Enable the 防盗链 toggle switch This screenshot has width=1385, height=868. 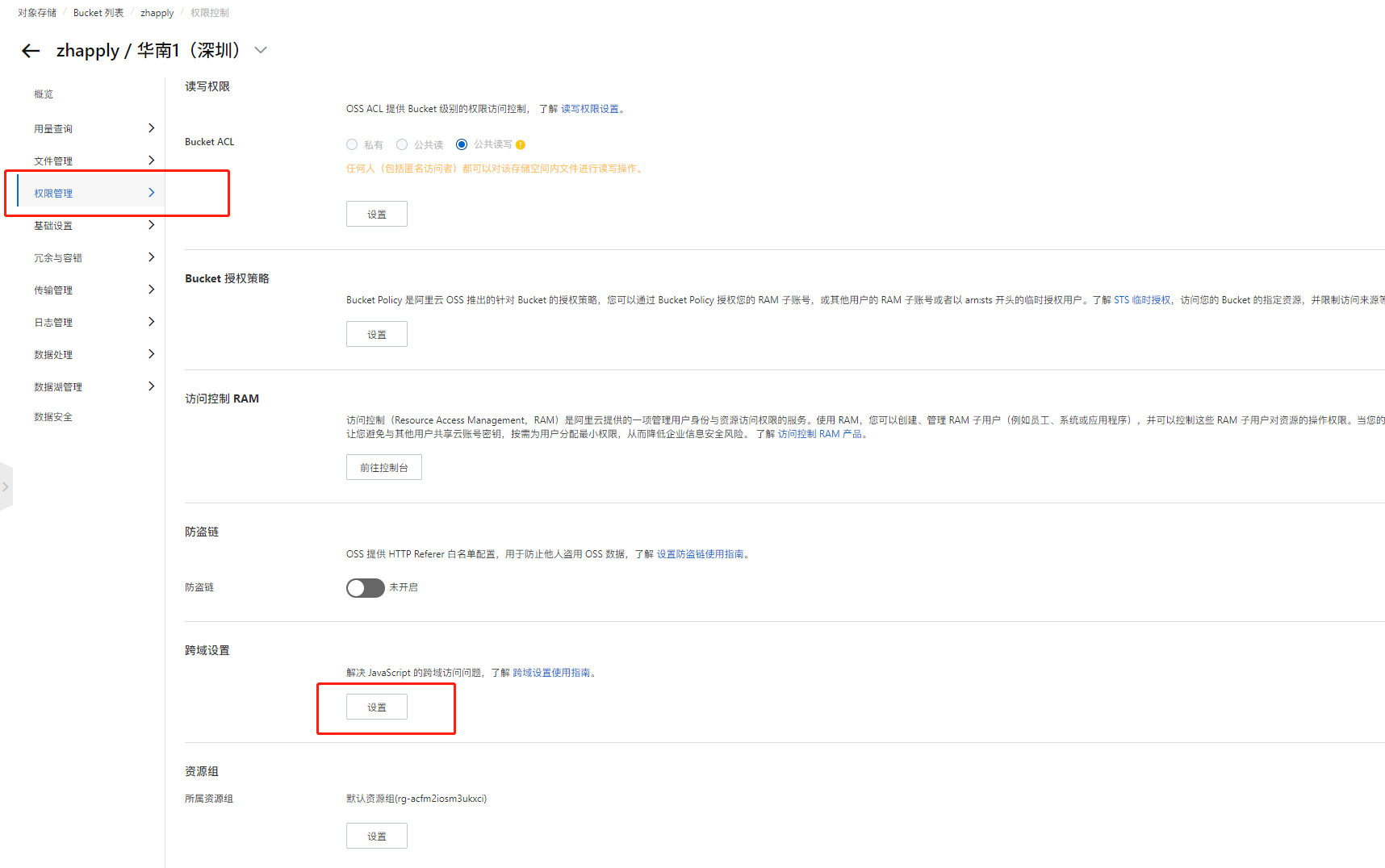(366, 588)
